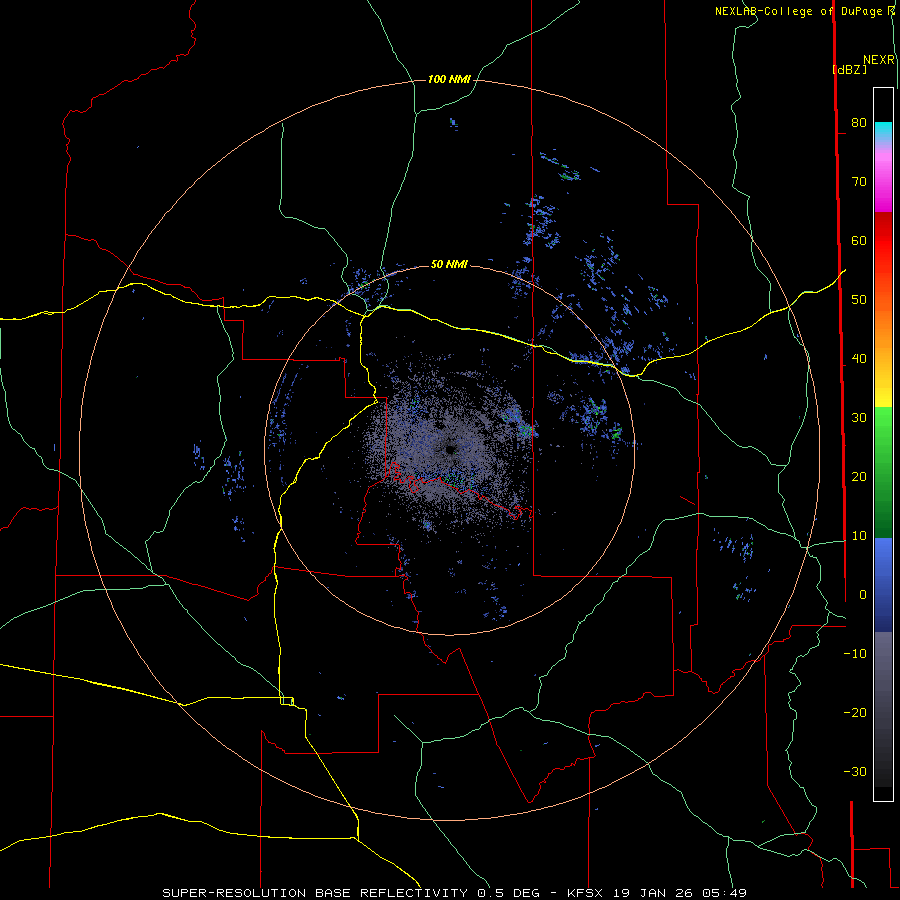Click the "20" tick label on the dBZ scale
Screen dimensions: 900x900
859,477
